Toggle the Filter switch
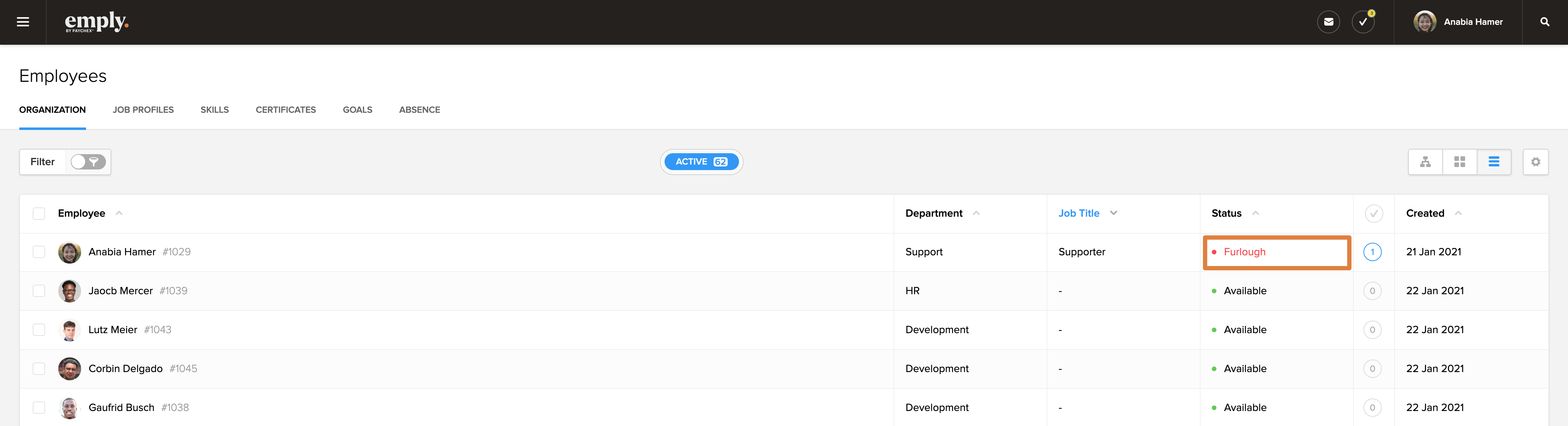1568x426 pixels. click(x=88, y=162)
